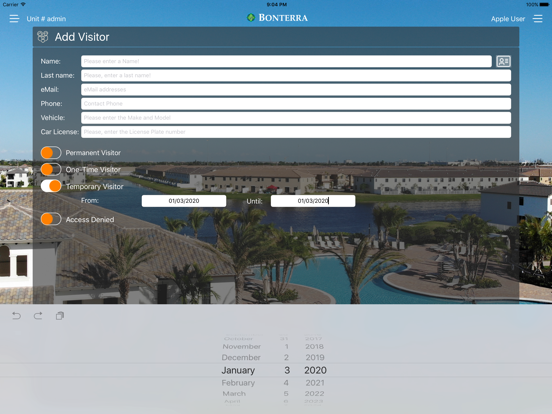Open the left hamburger menu

click(x=14, y=19)
